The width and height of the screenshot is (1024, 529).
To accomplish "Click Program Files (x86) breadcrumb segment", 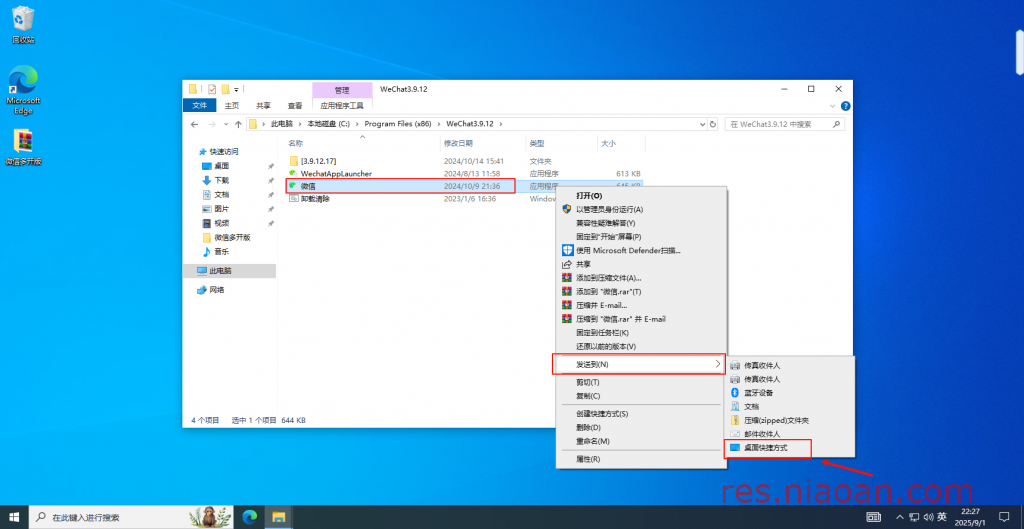I will 398,124.
